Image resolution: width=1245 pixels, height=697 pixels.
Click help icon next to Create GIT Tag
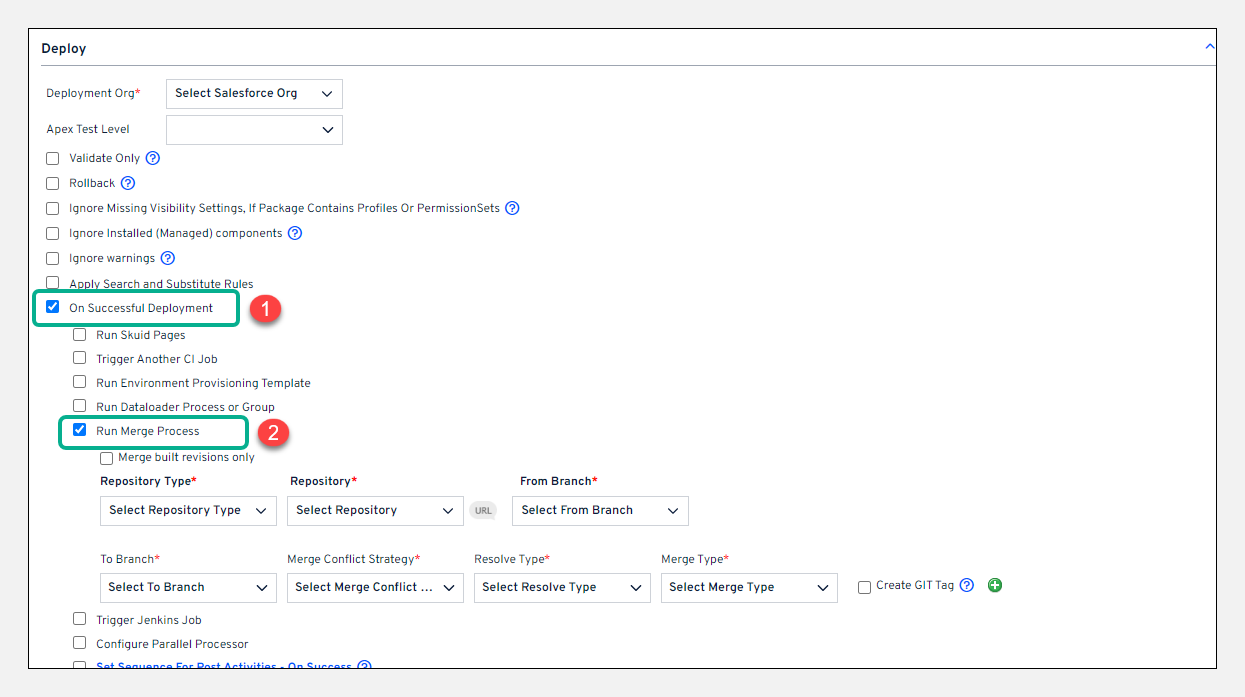[967, 586]
